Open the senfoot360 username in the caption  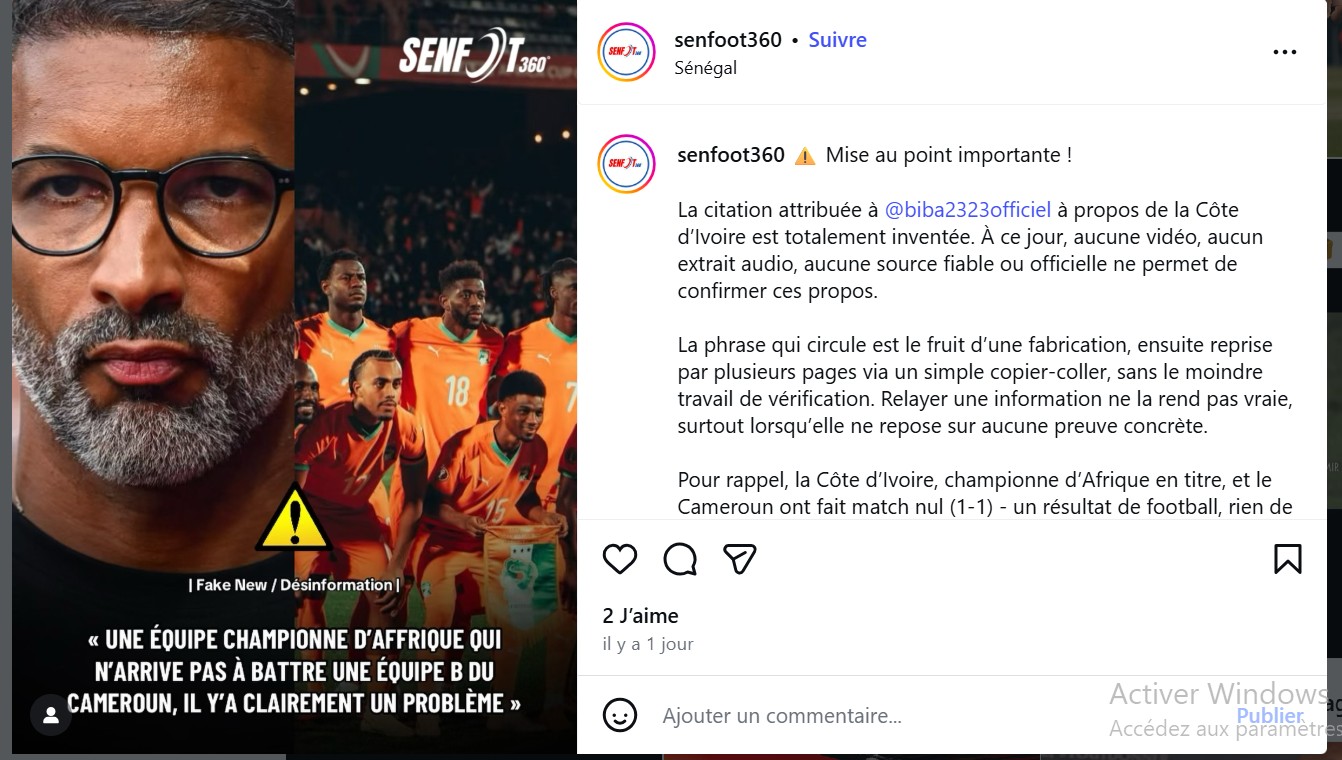(x=731, y=155)
